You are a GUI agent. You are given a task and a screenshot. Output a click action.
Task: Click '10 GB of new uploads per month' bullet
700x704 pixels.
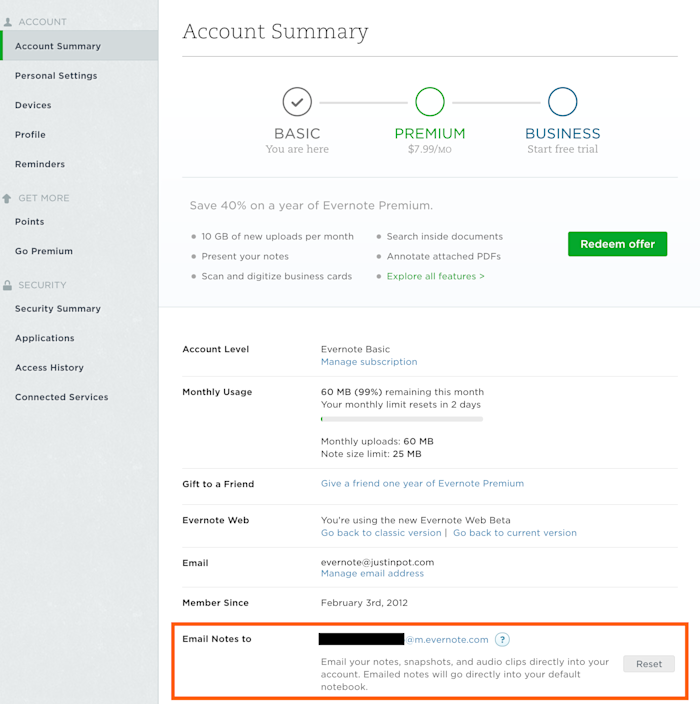tap(277, 236)
